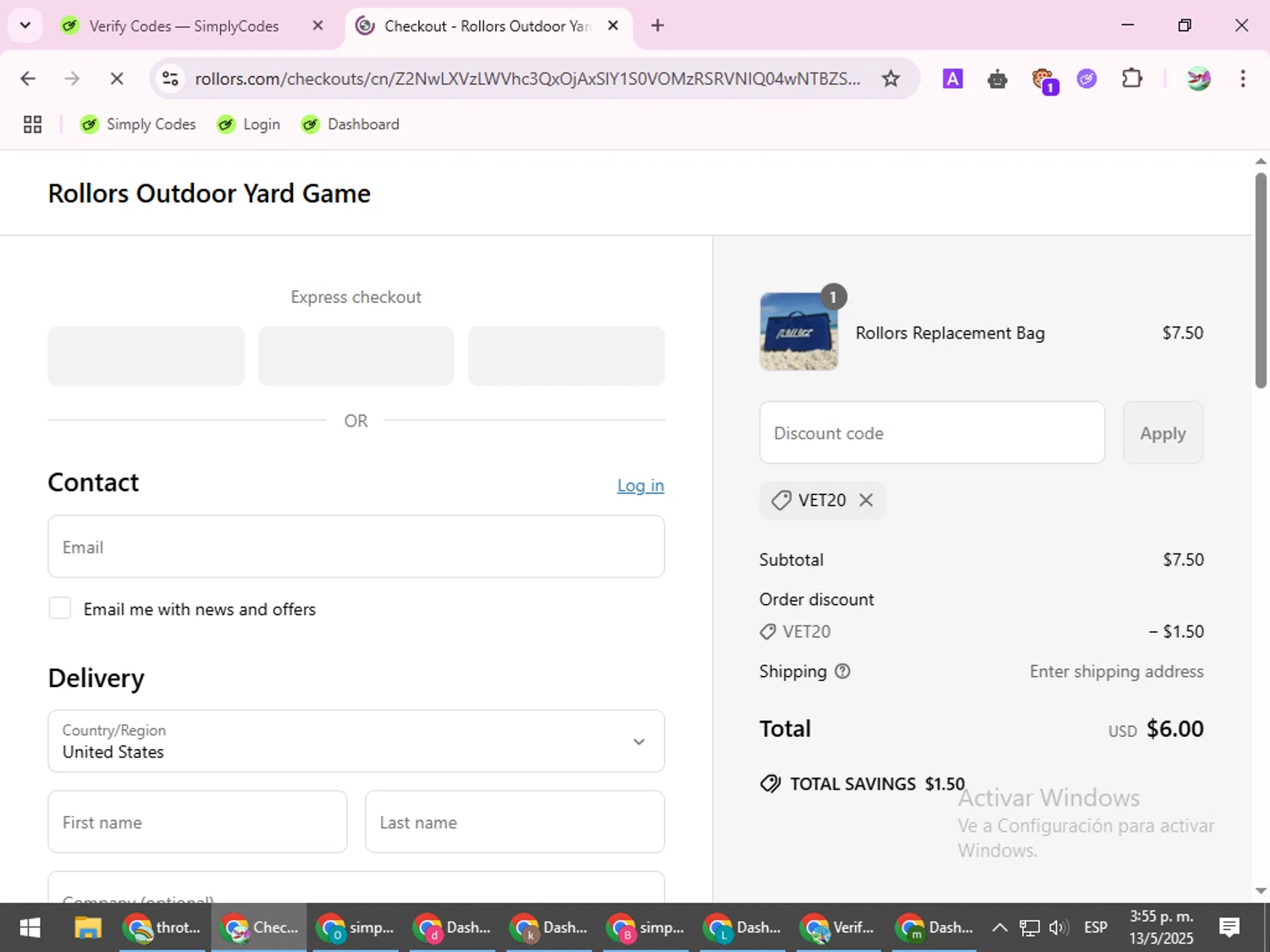This screenshot has height=952, width=1270.
Task: Close the Checkout tab
Action: point(613,26)
